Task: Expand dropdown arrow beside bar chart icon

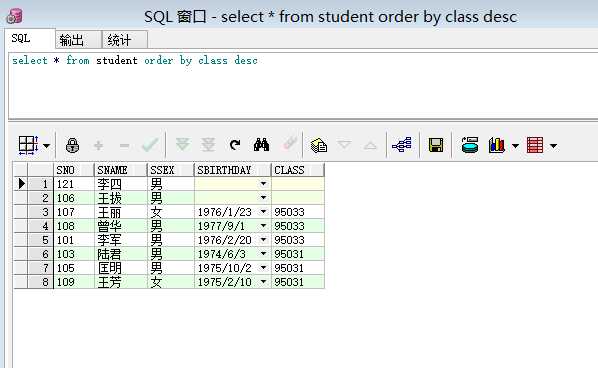Action: pos(515,146)
